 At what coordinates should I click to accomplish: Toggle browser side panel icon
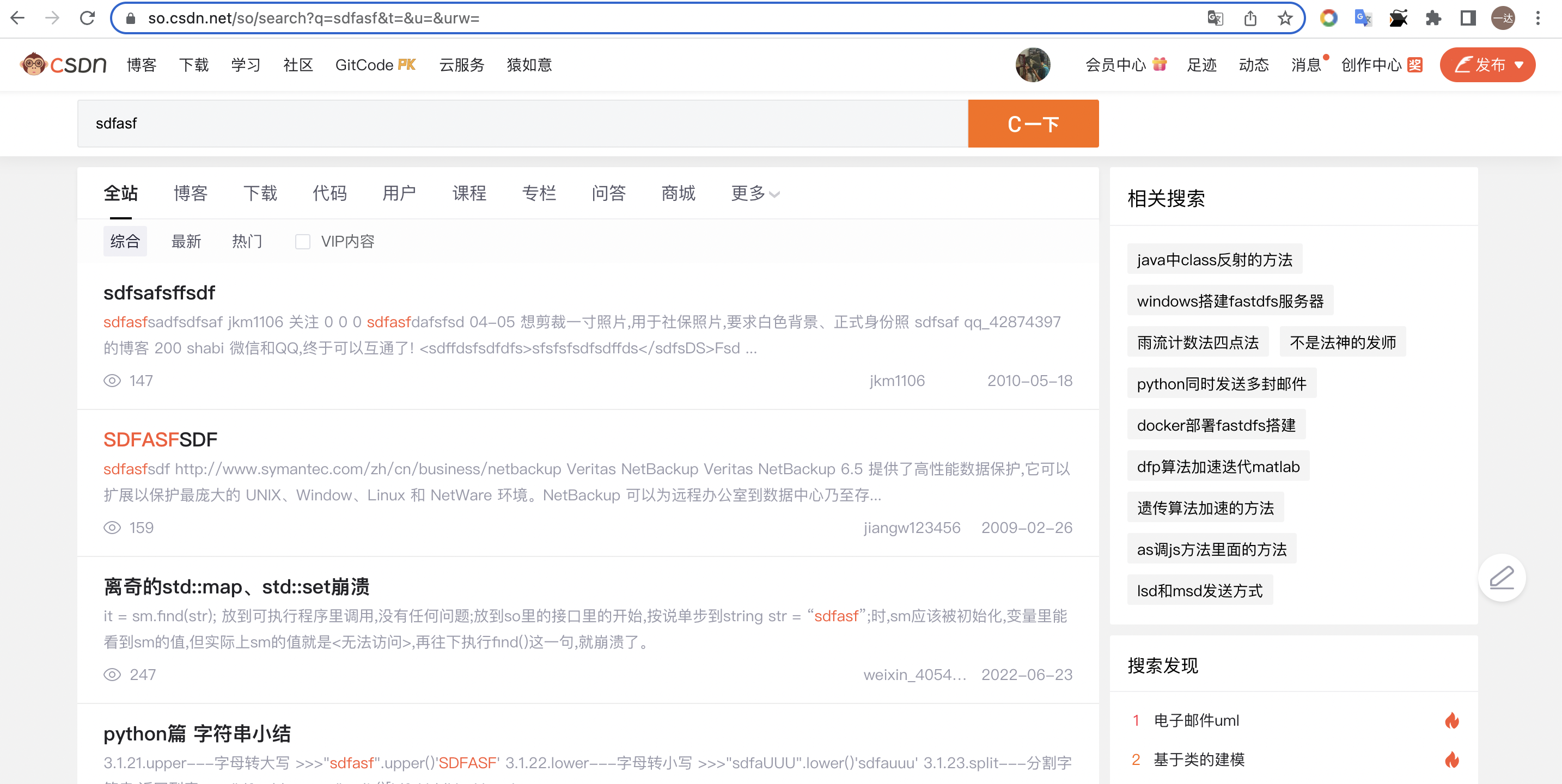1467,18
